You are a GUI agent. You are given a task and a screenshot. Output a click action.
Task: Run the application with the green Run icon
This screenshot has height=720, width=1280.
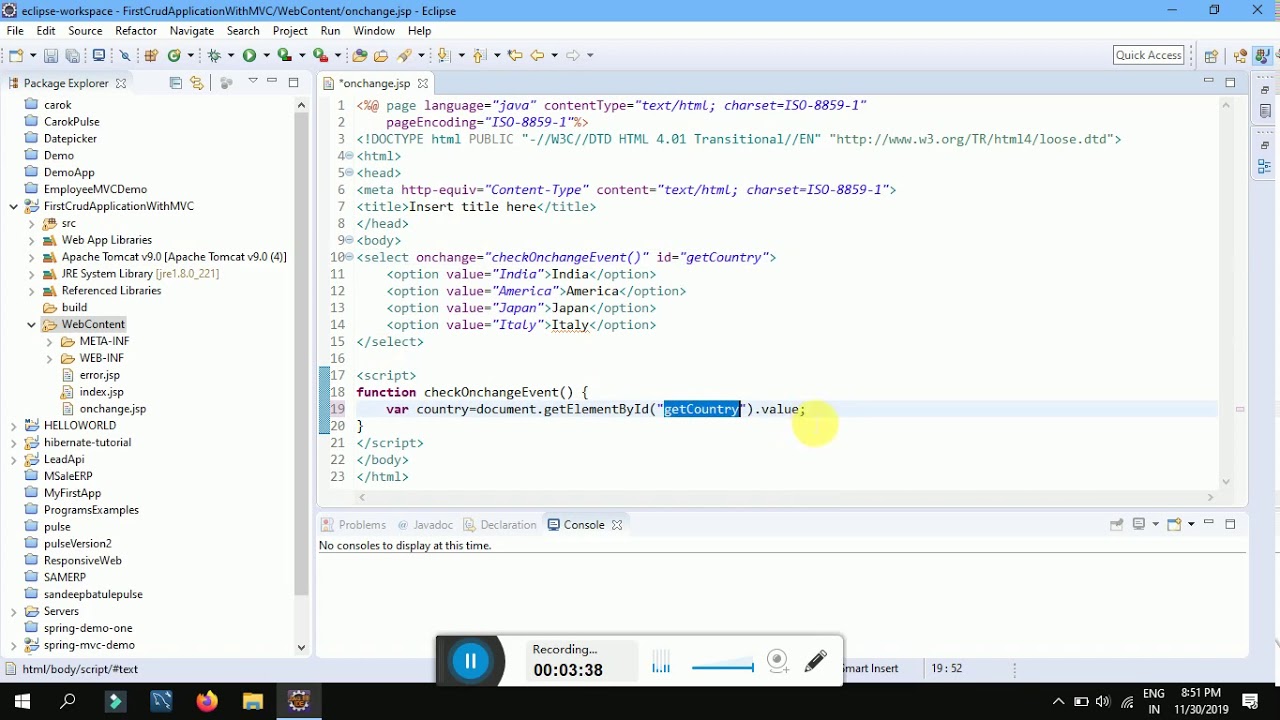(x=249, y=55)
